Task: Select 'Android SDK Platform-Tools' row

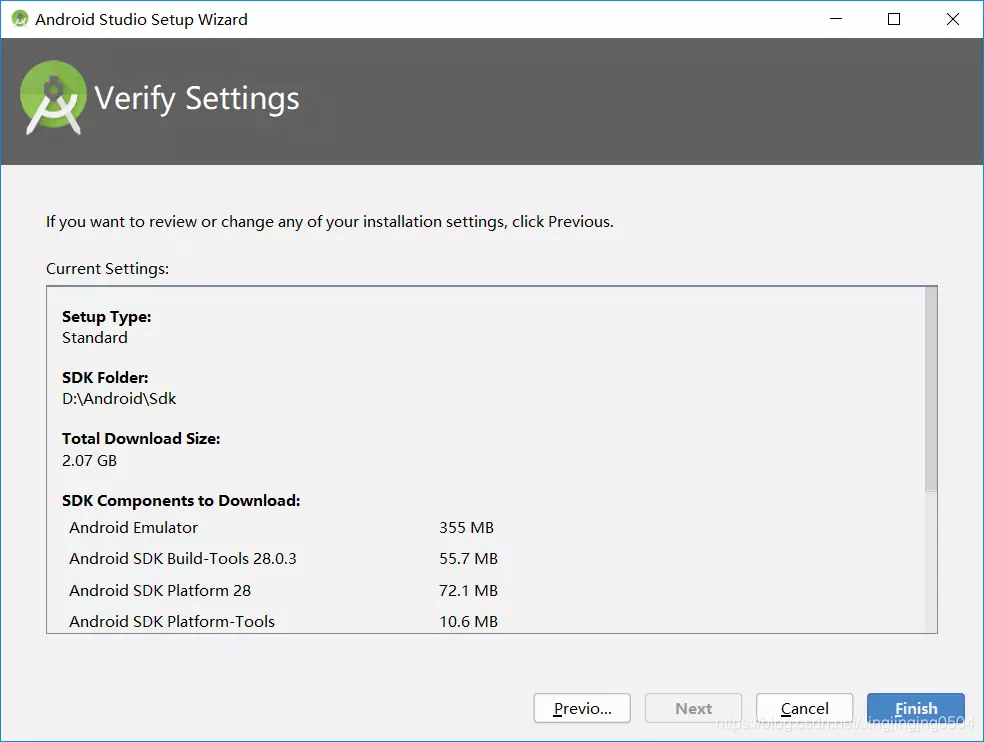Action: tap(283, 621)
